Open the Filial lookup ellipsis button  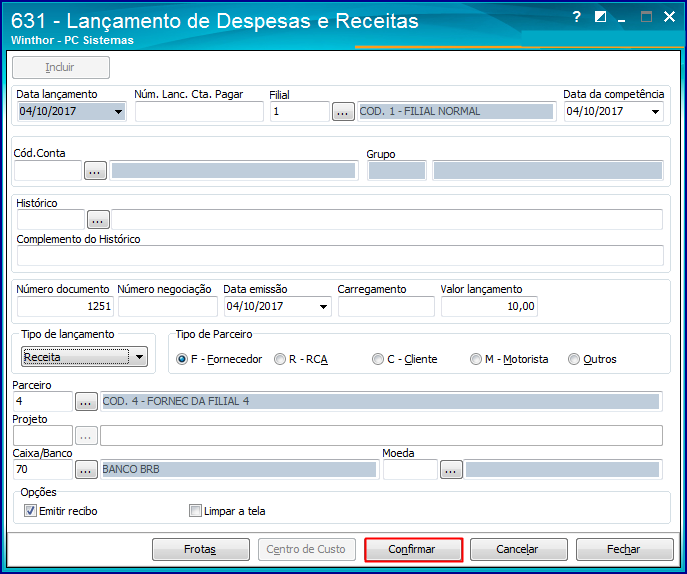(343, 112)
